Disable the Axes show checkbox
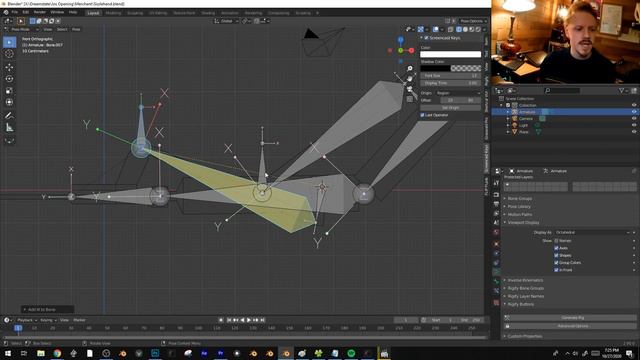Viewport: 640px width, 360px height. click(556, 248)
